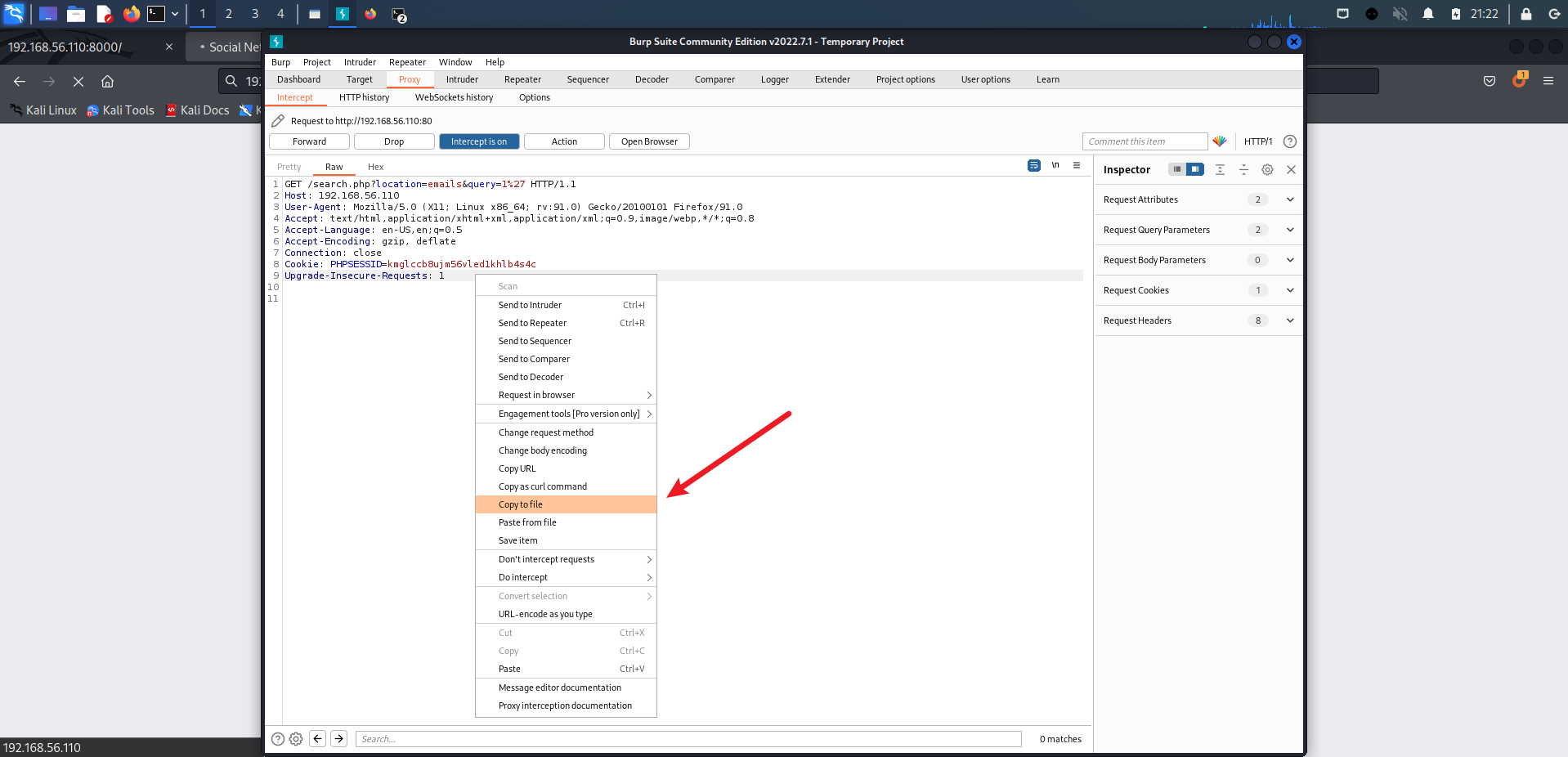1568x757 pixels.
Task: Switch Inspector to left docked layout
Action: point(1177,169)
